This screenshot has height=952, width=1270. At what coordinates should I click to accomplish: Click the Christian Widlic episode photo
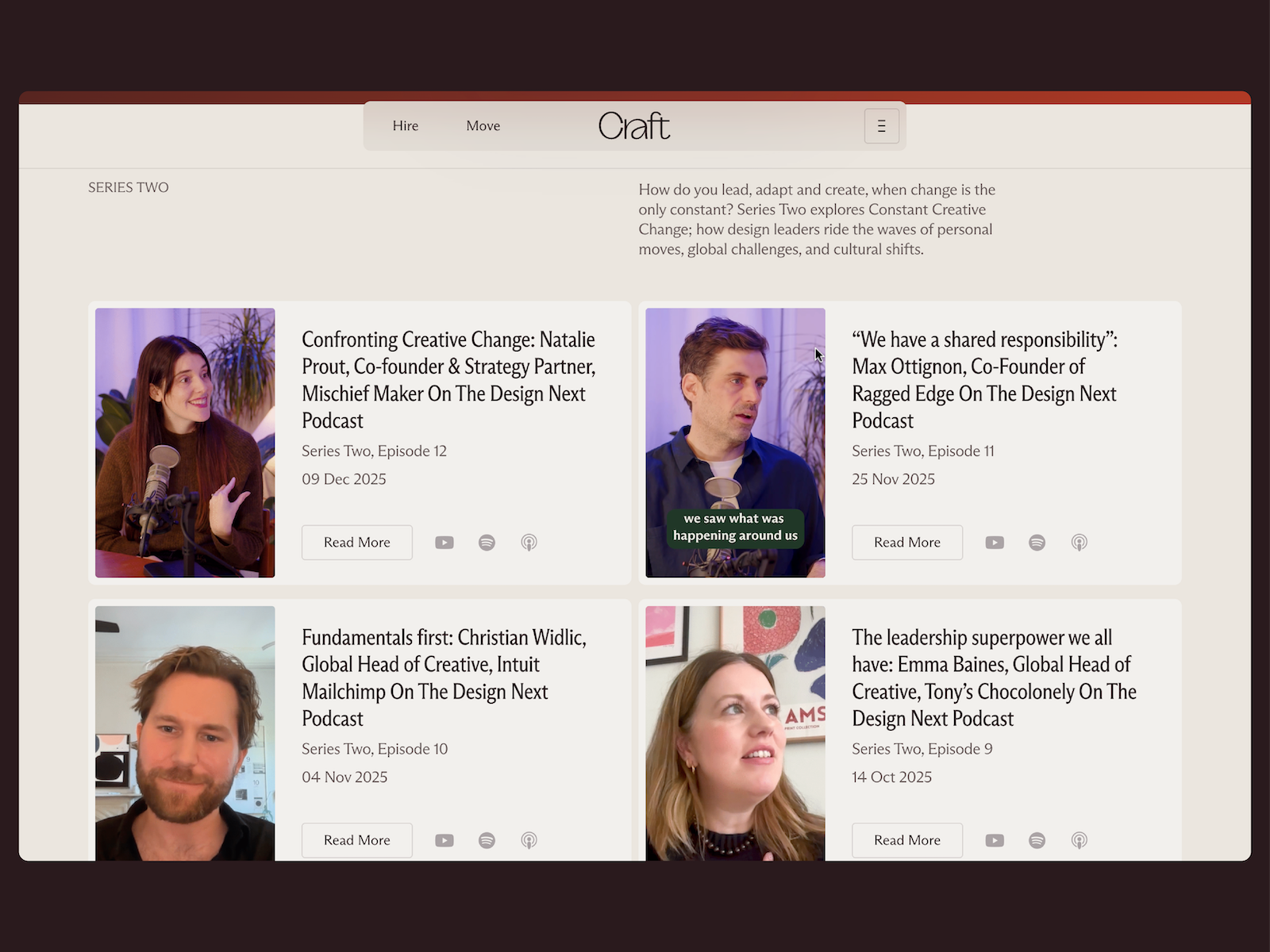click(184, 734)
